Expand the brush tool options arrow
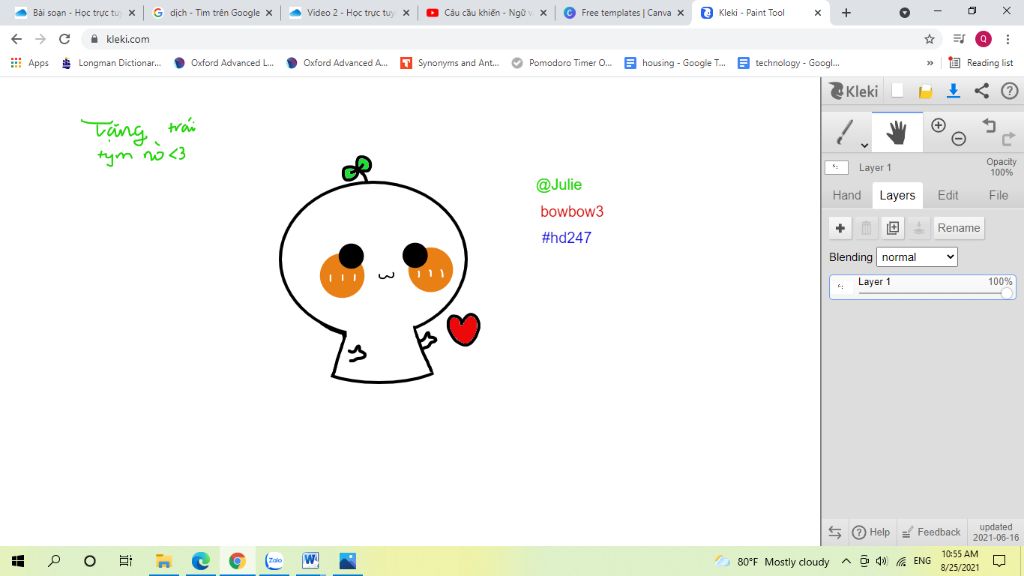 (864, 146)
